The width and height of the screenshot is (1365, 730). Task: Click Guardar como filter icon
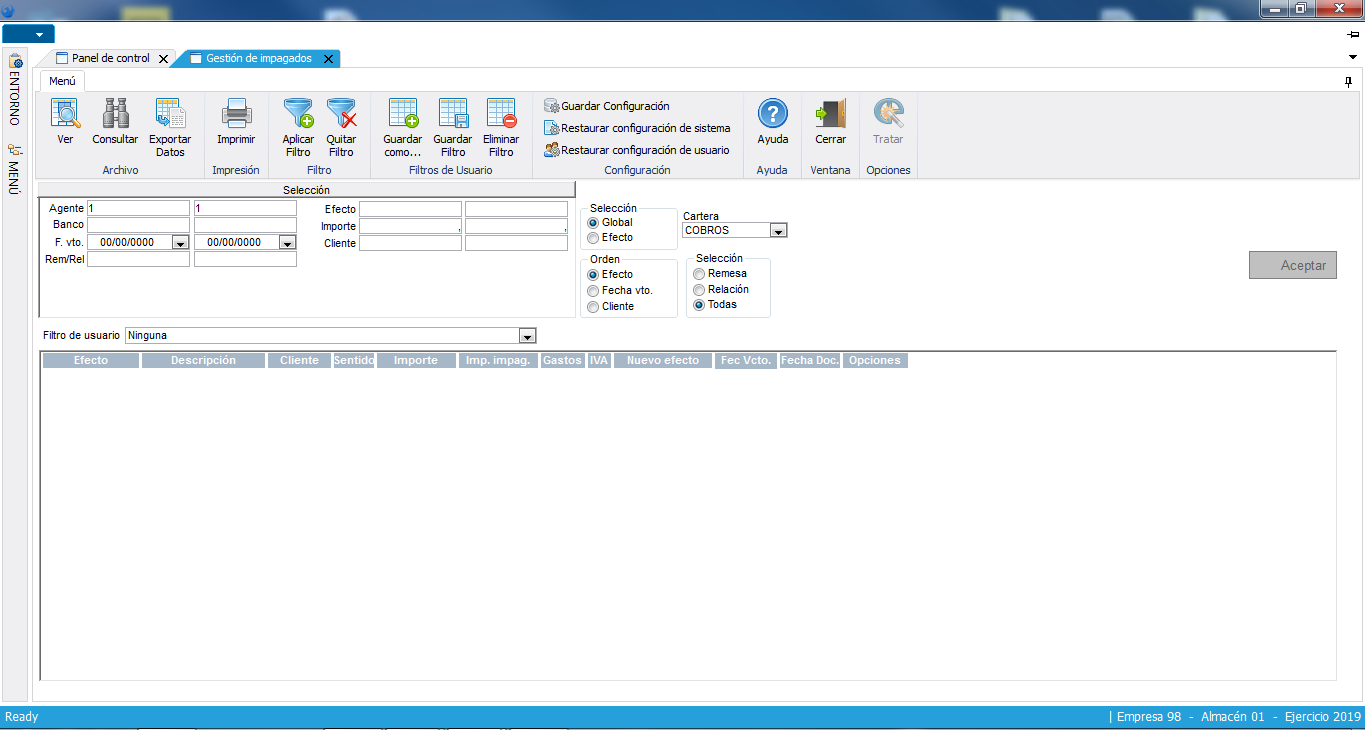coord(403,114)
